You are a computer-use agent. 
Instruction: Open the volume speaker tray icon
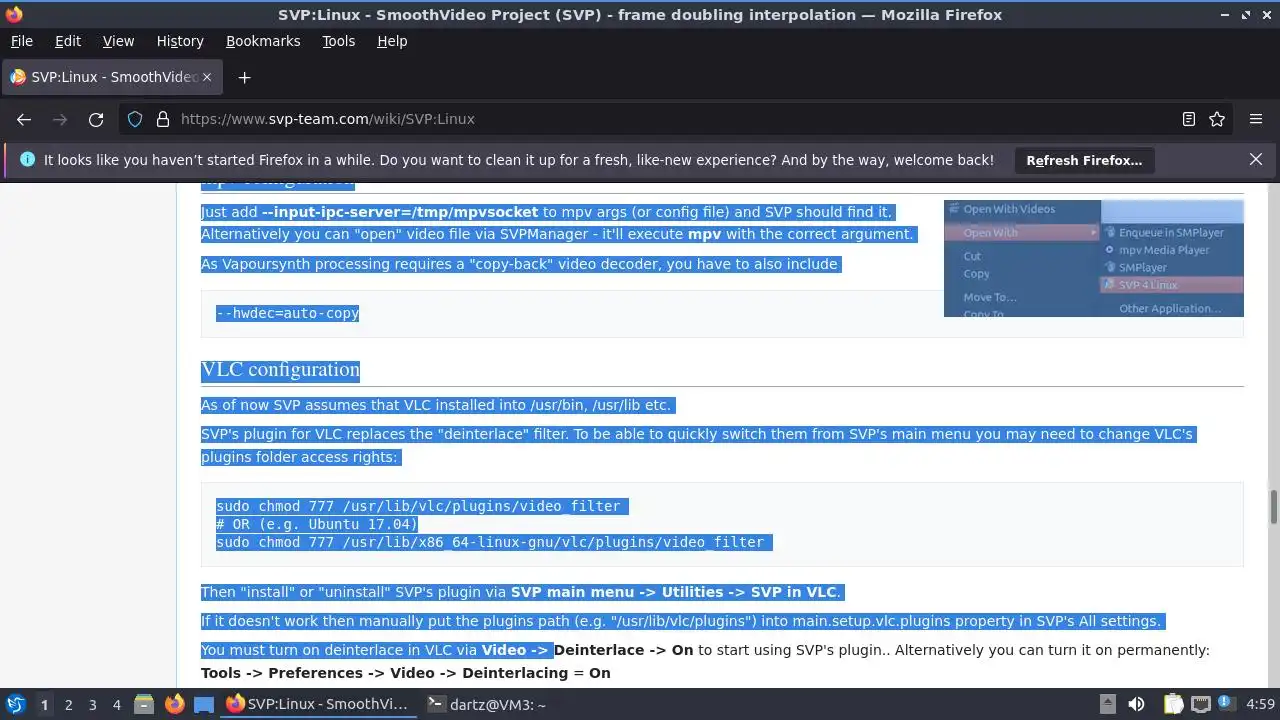1137,704
